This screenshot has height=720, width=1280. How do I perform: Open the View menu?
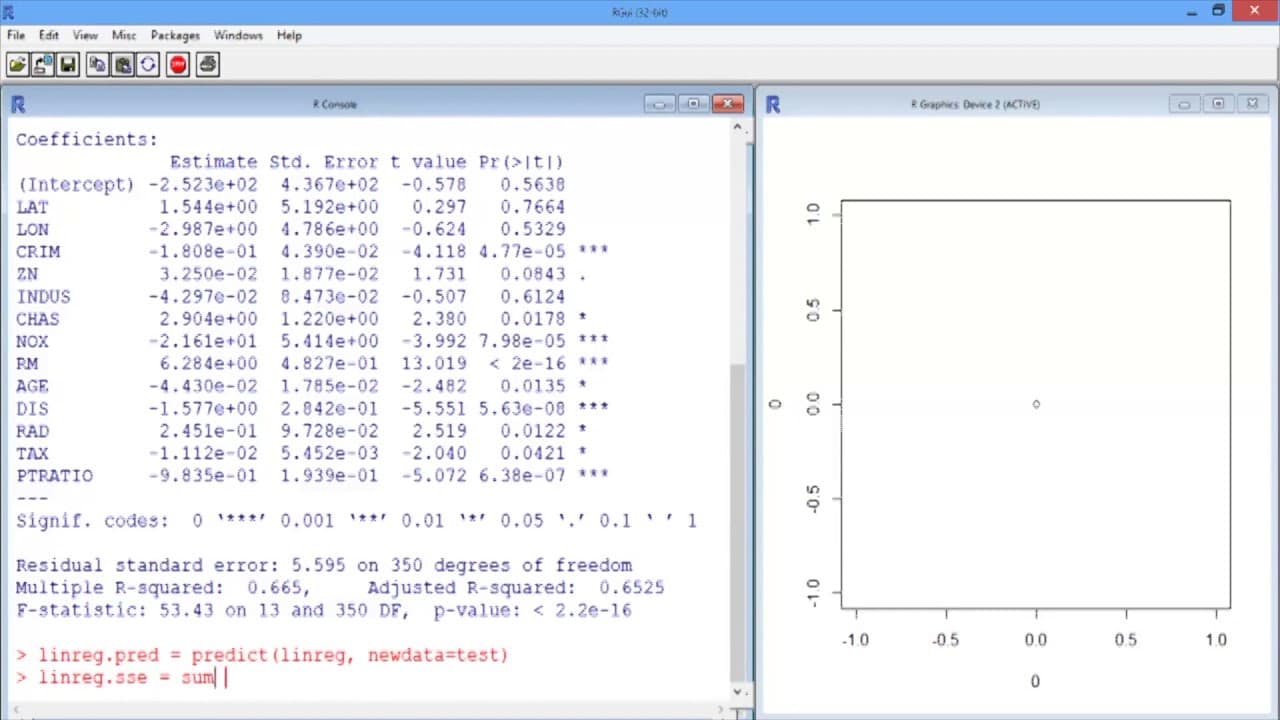[x=85, y=35]
